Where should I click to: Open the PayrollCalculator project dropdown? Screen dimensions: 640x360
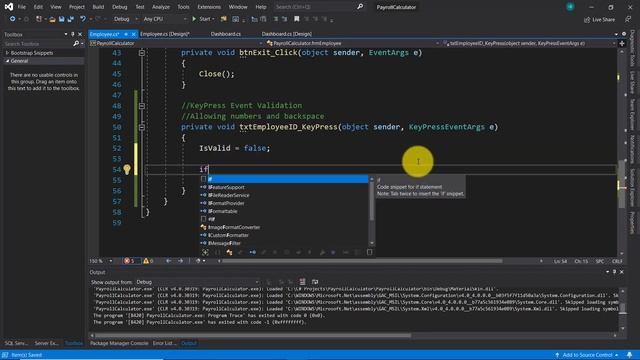click(x=176, y=43)
